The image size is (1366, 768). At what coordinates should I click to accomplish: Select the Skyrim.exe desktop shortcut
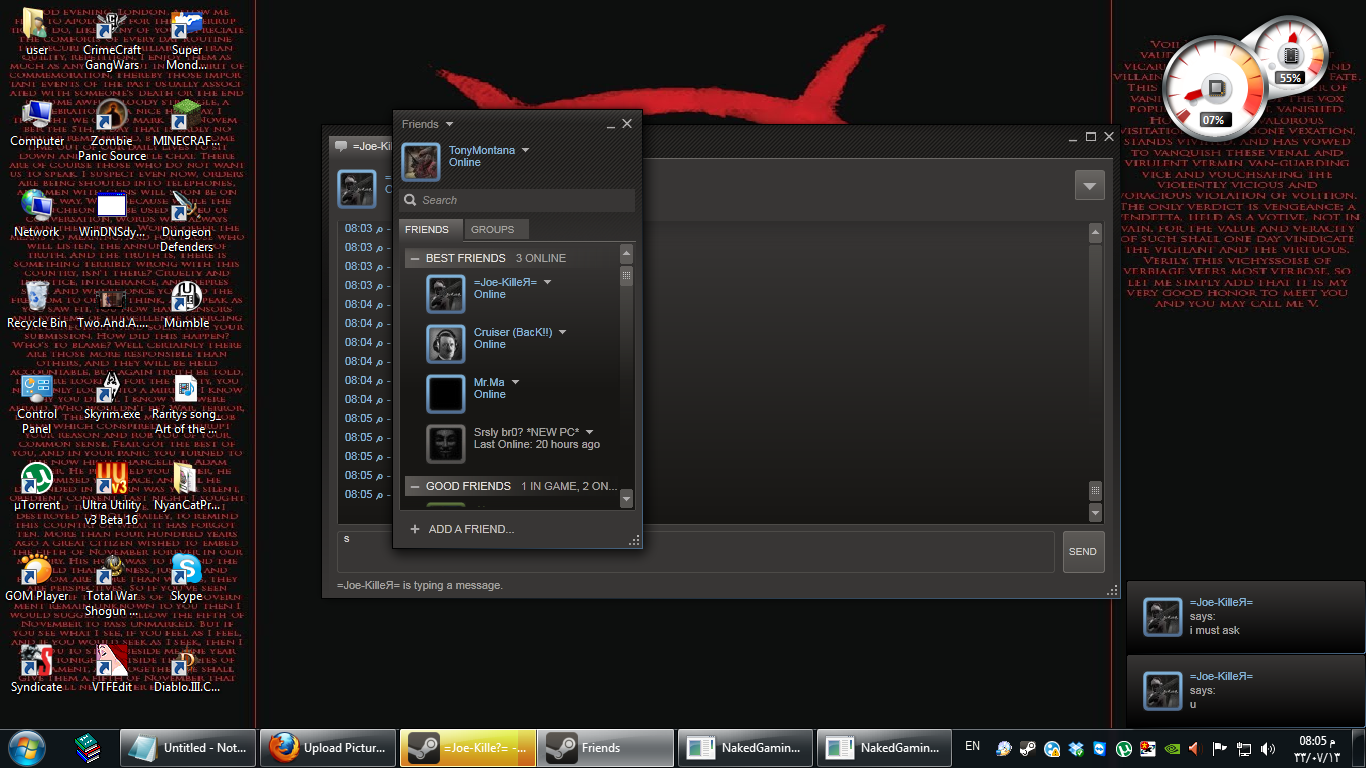click(112, 396)
